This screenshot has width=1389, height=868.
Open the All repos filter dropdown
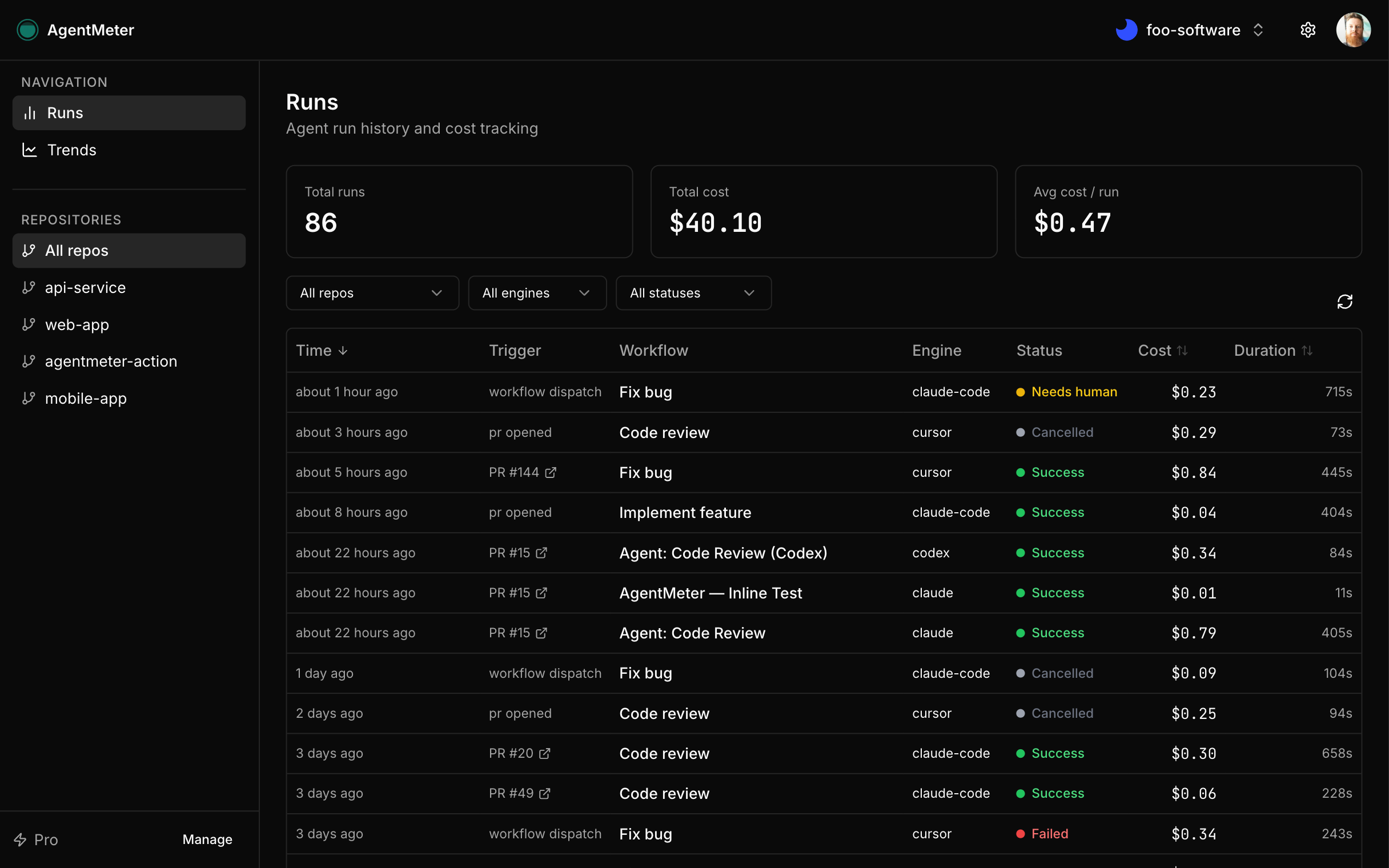[372, 293]
